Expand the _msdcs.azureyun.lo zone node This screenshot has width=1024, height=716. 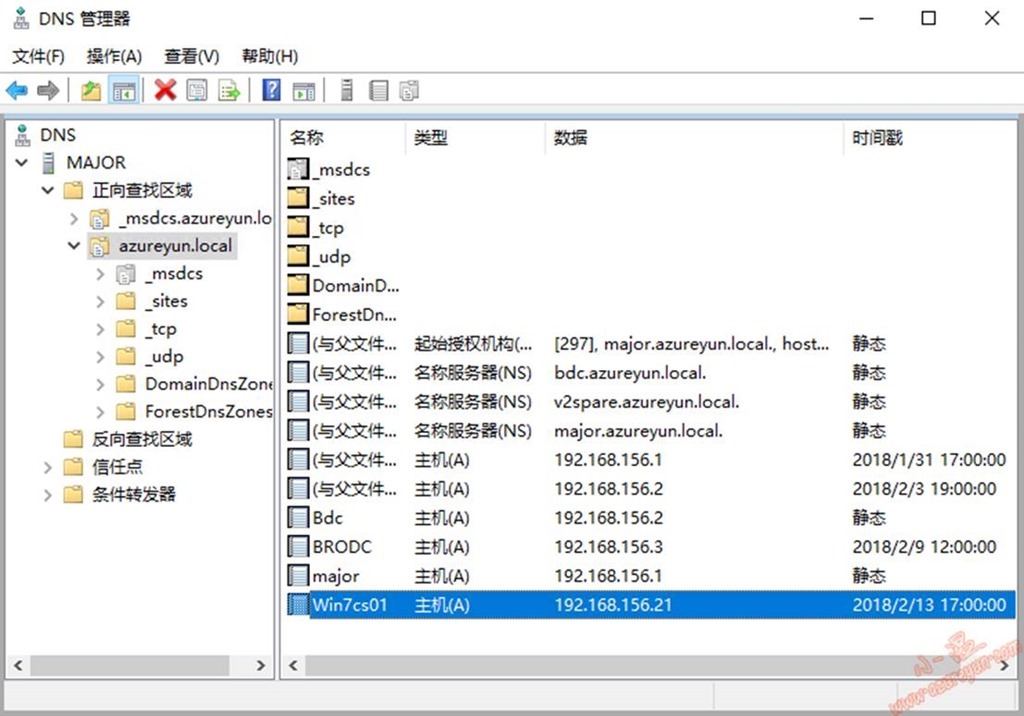point(74,218)
